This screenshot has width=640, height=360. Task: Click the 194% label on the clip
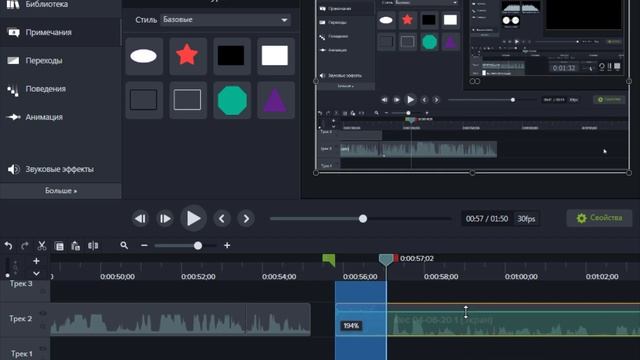coord(351,326)
